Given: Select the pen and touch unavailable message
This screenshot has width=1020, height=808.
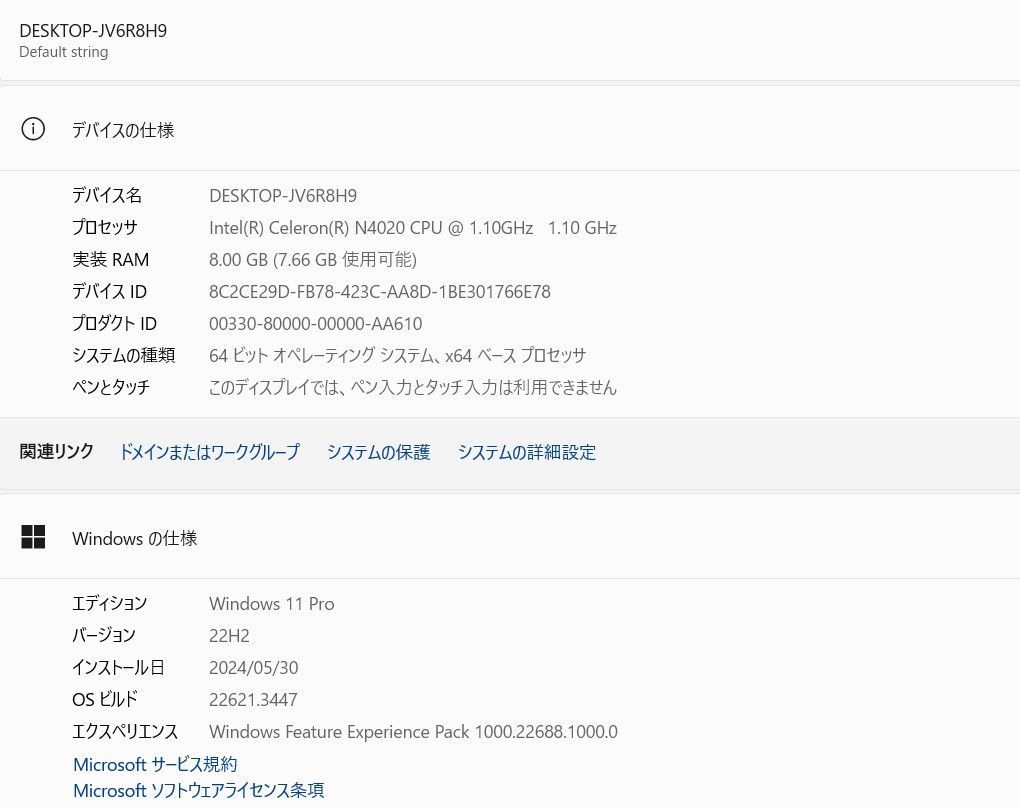Looking at the screenshot, I should tap(412, 387).
